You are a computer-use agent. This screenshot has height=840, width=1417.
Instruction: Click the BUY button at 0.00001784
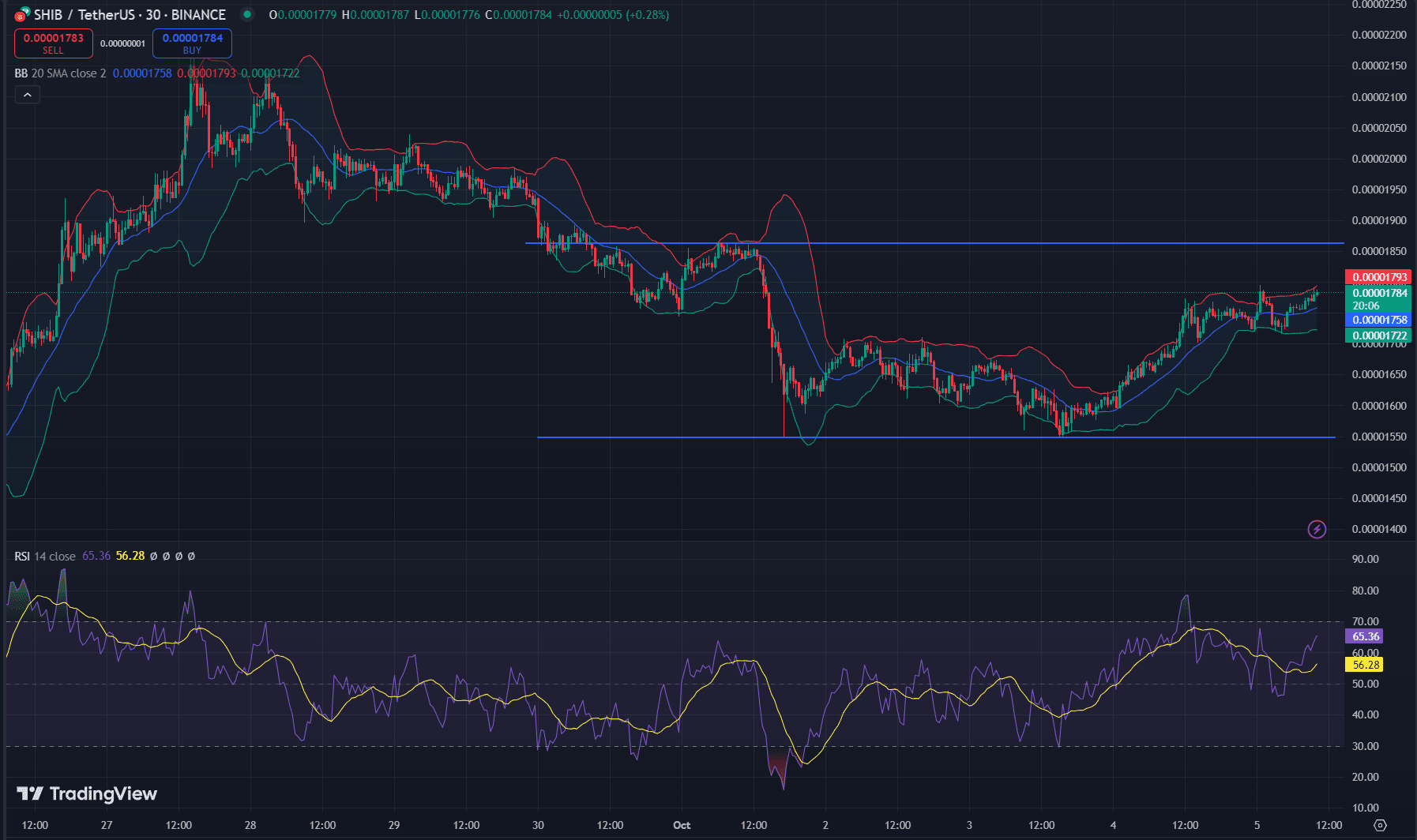point(192,43)
